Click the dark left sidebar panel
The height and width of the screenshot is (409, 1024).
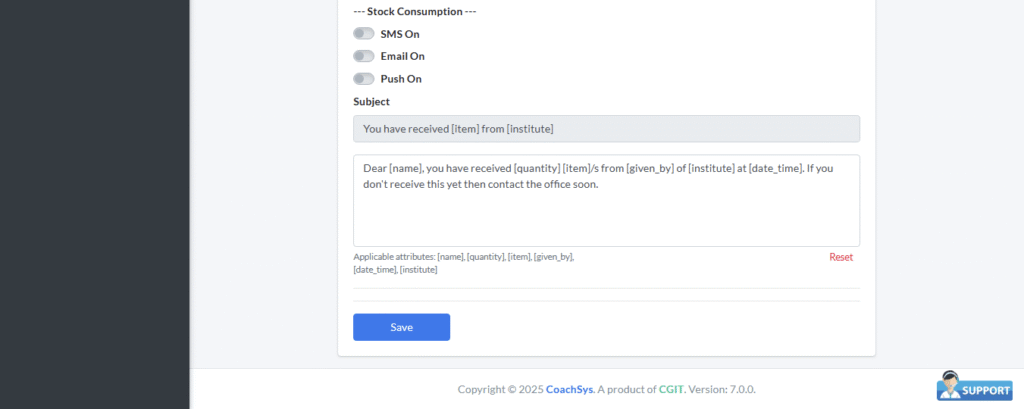click(x=94, y=200)
